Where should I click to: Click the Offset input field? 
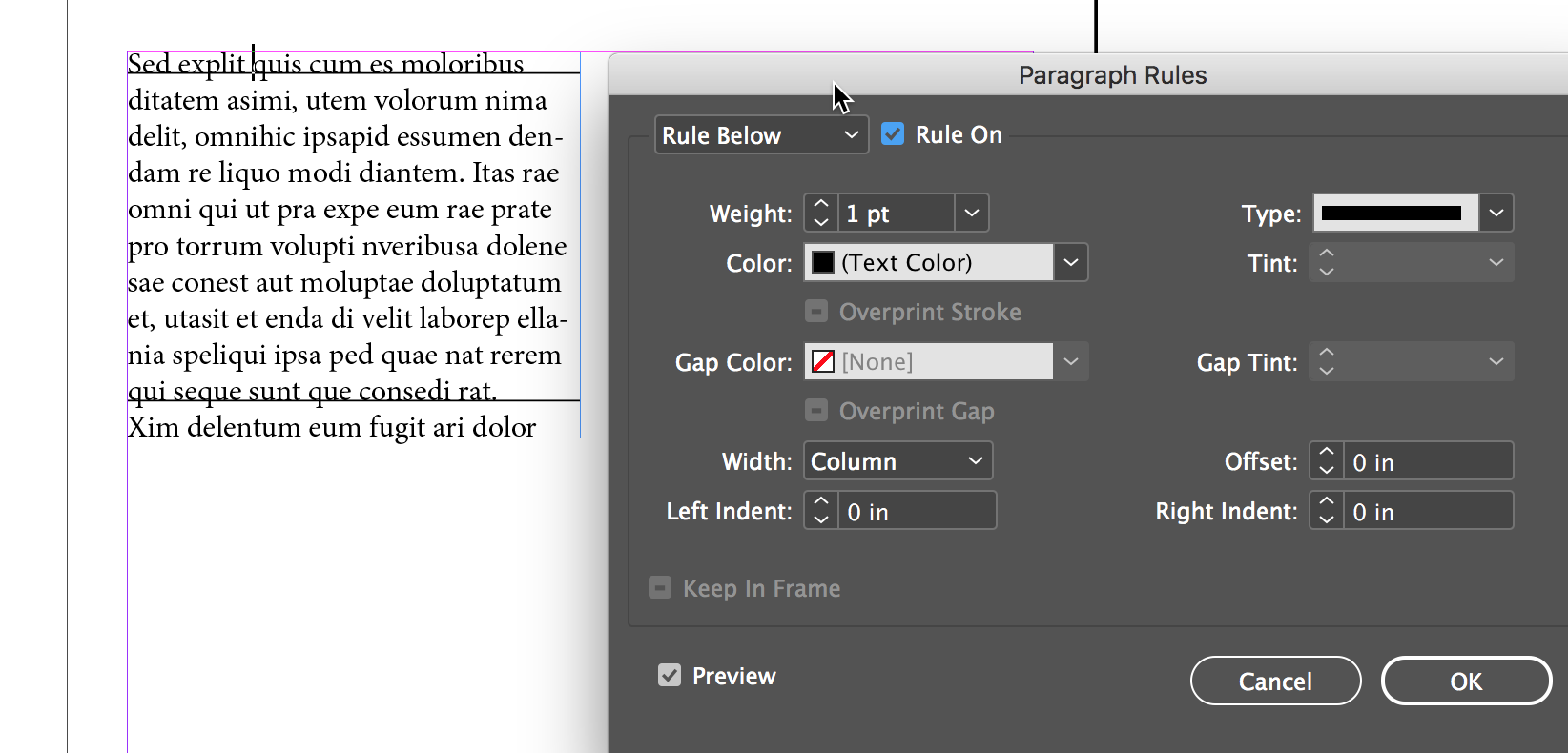(1427, 462)
